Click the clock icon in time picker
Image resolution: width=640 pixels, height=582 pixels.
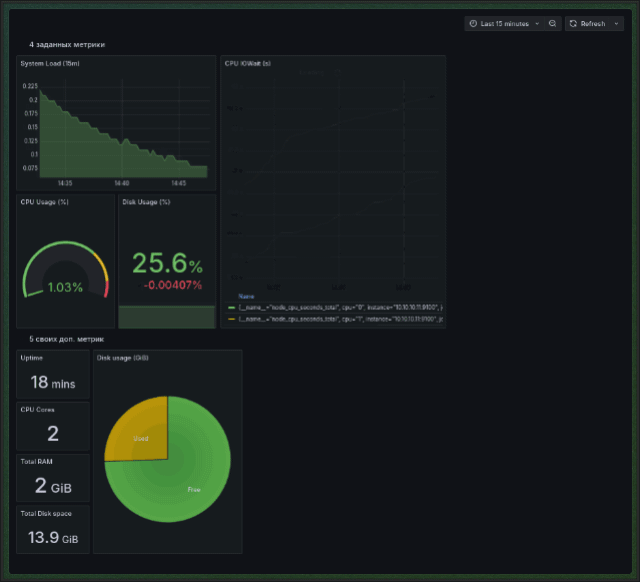point(473,23)
